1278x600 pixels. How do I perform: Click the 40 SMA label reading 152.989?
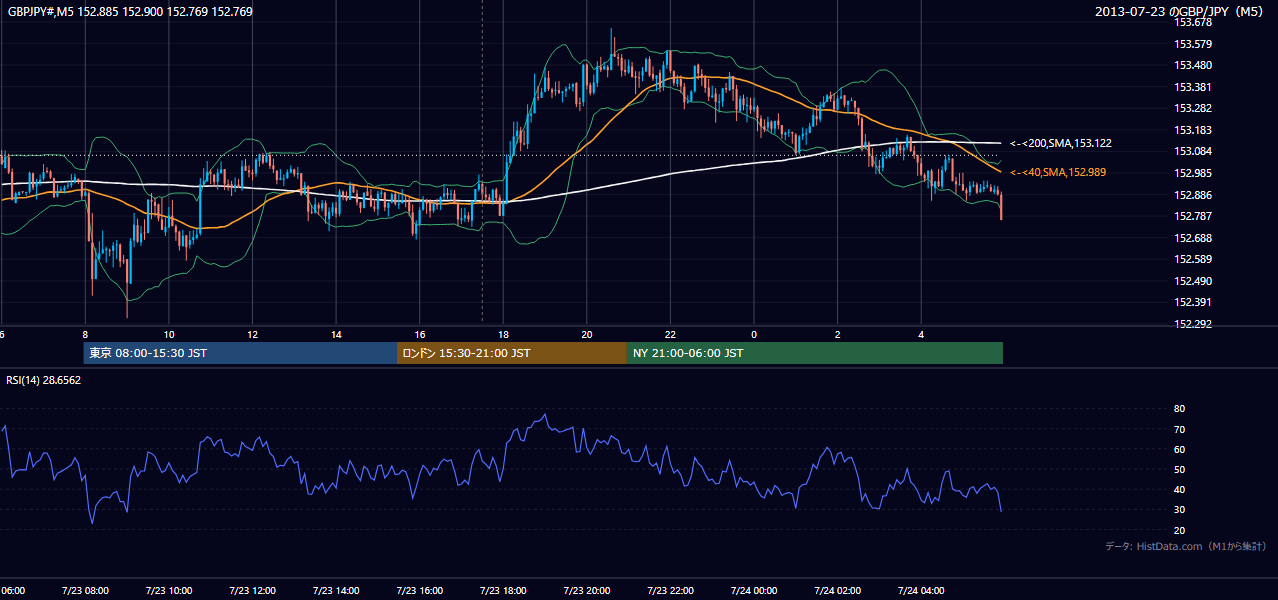coord(1058,173)
